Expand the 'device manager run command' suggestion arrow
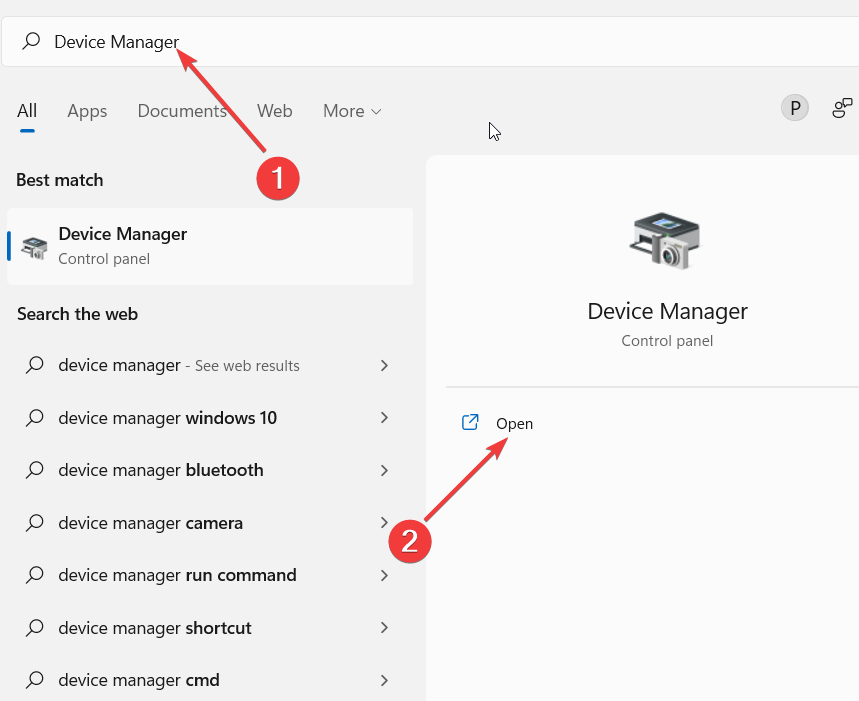The image size is (859, 701). (x=384, y=575)
